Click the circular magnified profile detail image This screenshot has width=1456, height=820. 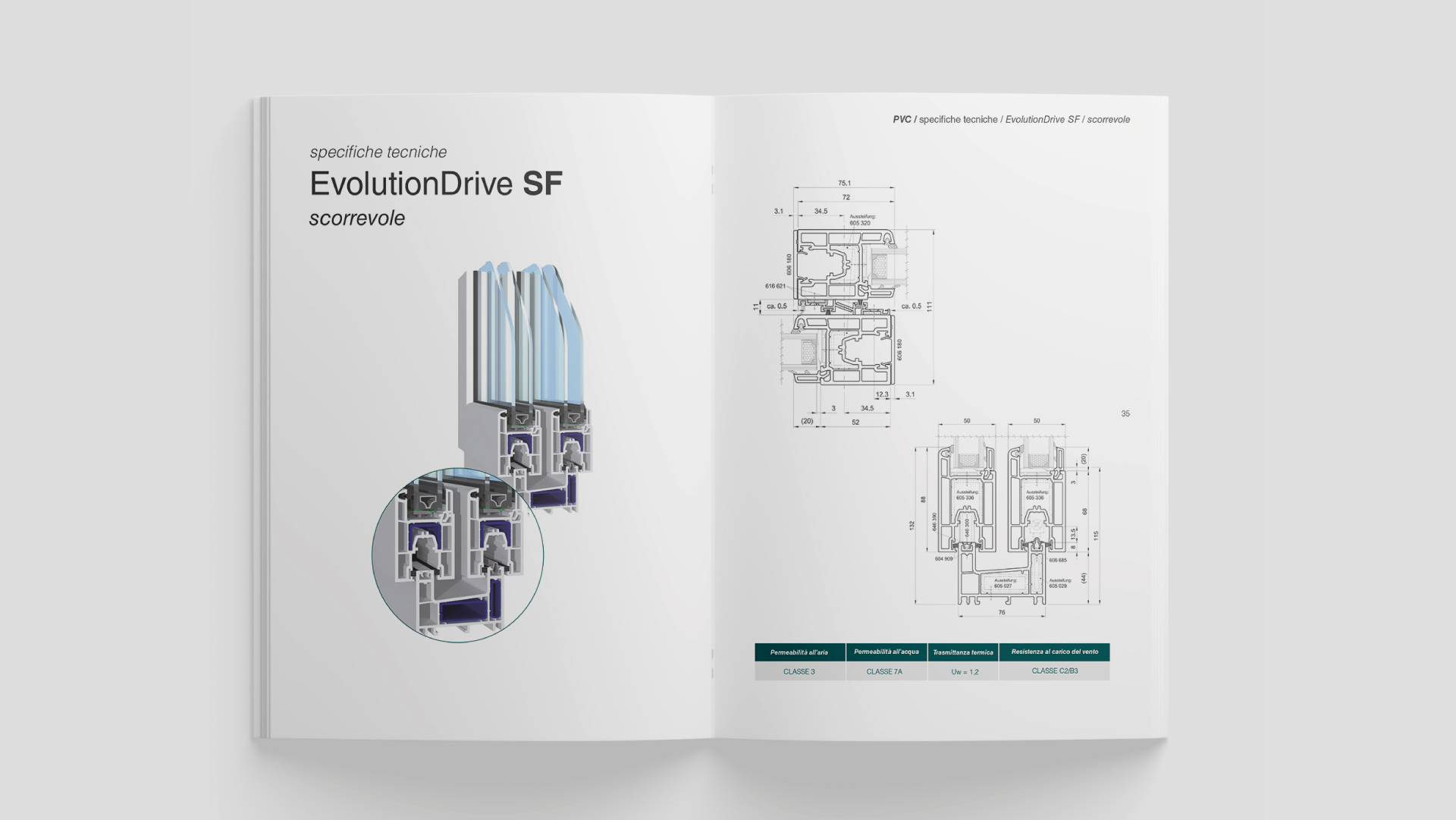pos(457,555)
